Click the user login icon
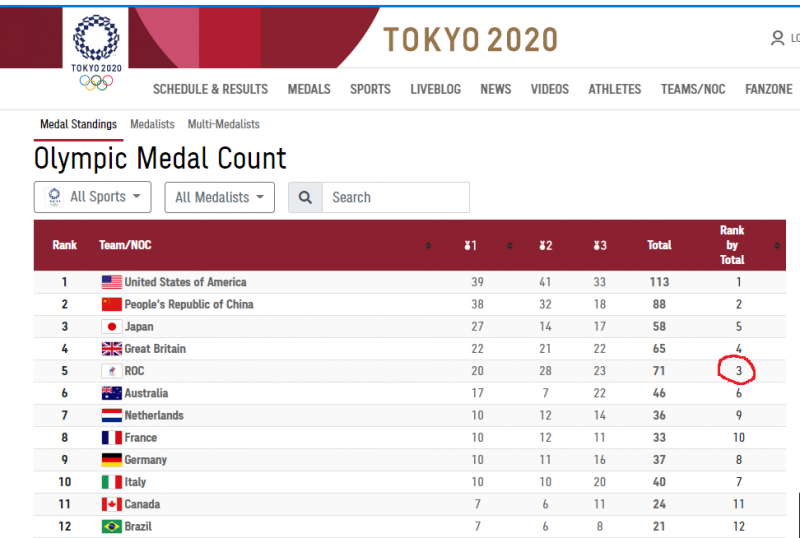The height and width of the screenshot is (538, 800). coord(777,39)
